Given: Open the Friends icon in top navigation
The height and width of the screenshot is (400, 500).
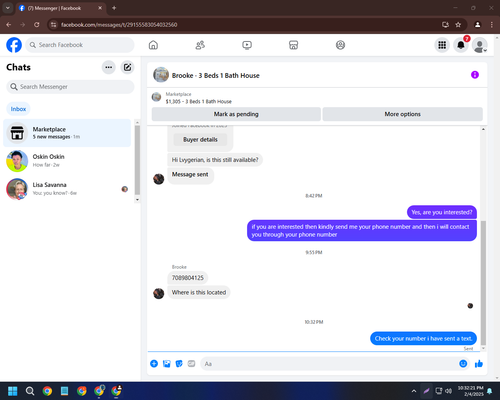Looking at the screenshot, I should click(200, 45).
